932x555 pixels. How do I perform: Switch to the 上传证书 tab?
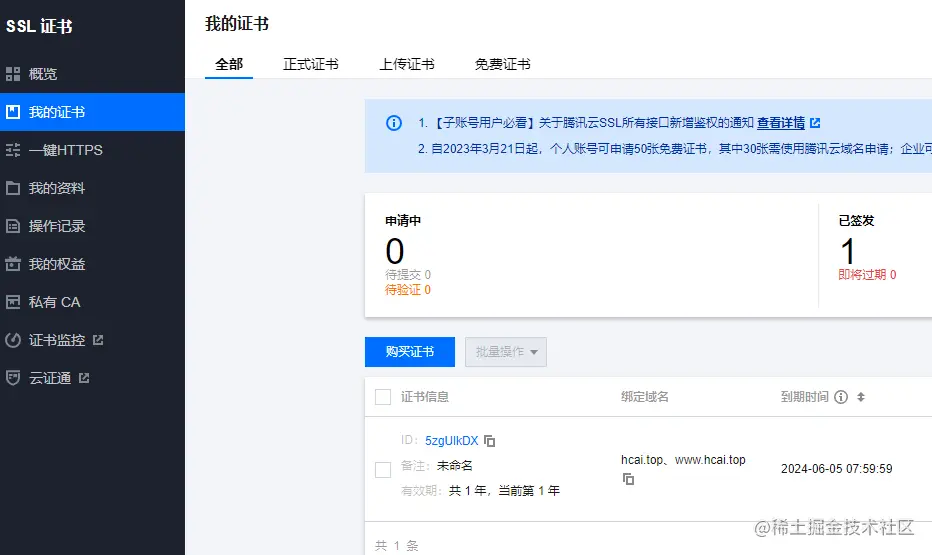tap(407, 64)
